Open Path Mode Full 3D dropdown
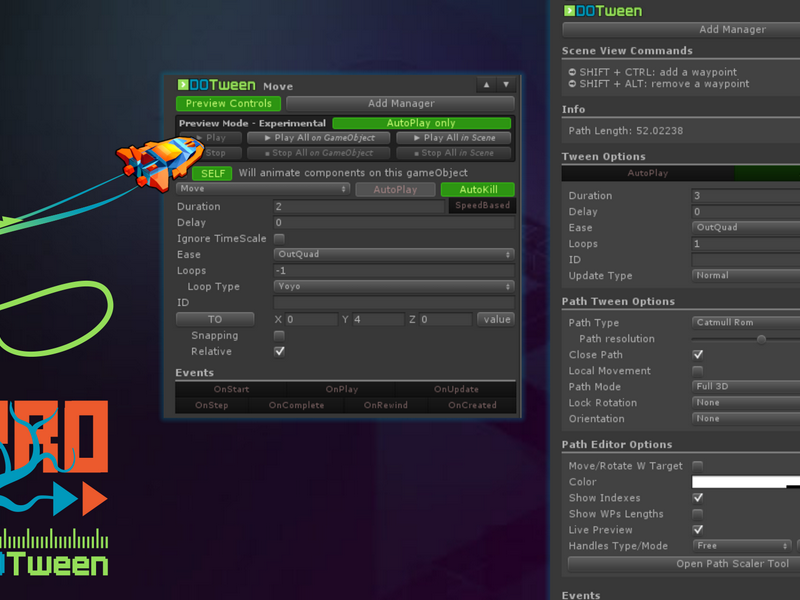Image resolution: width=800 pixels, height=600 pixels. (745, 387)
